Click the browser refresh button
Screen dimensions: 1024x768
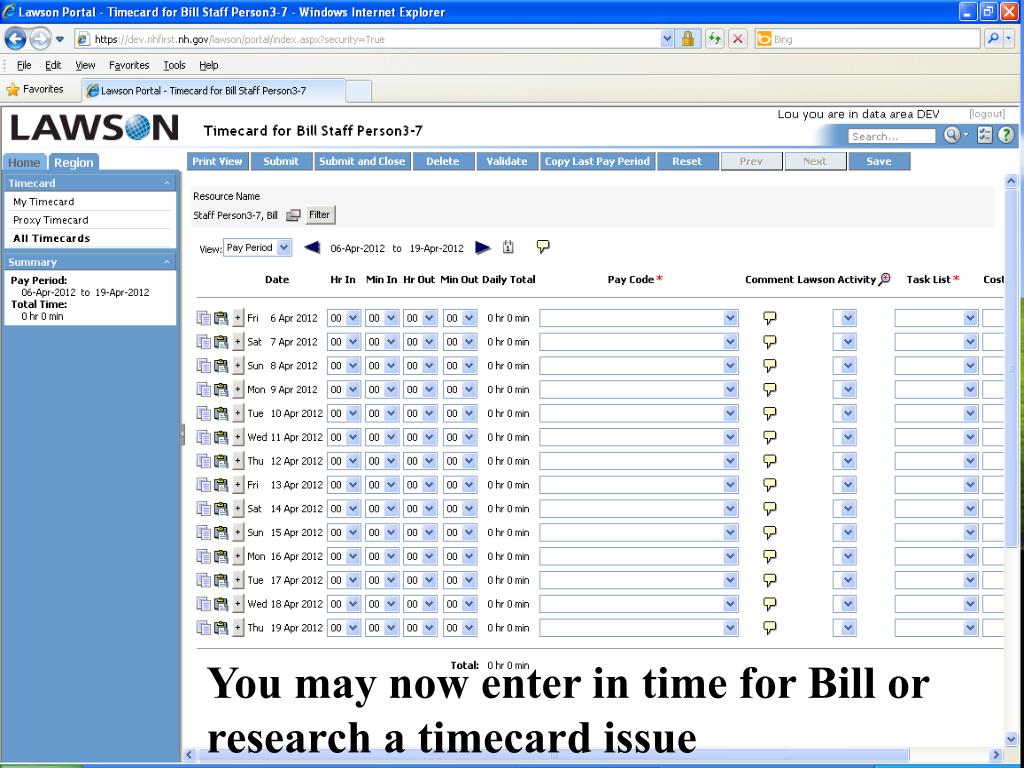(x=714, y=39)
